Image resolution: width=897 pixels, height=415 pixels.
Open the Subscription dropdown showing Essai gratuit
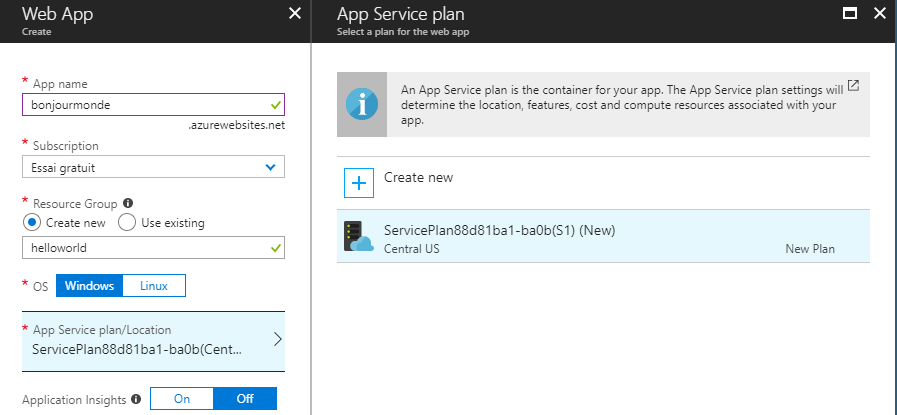152,167
